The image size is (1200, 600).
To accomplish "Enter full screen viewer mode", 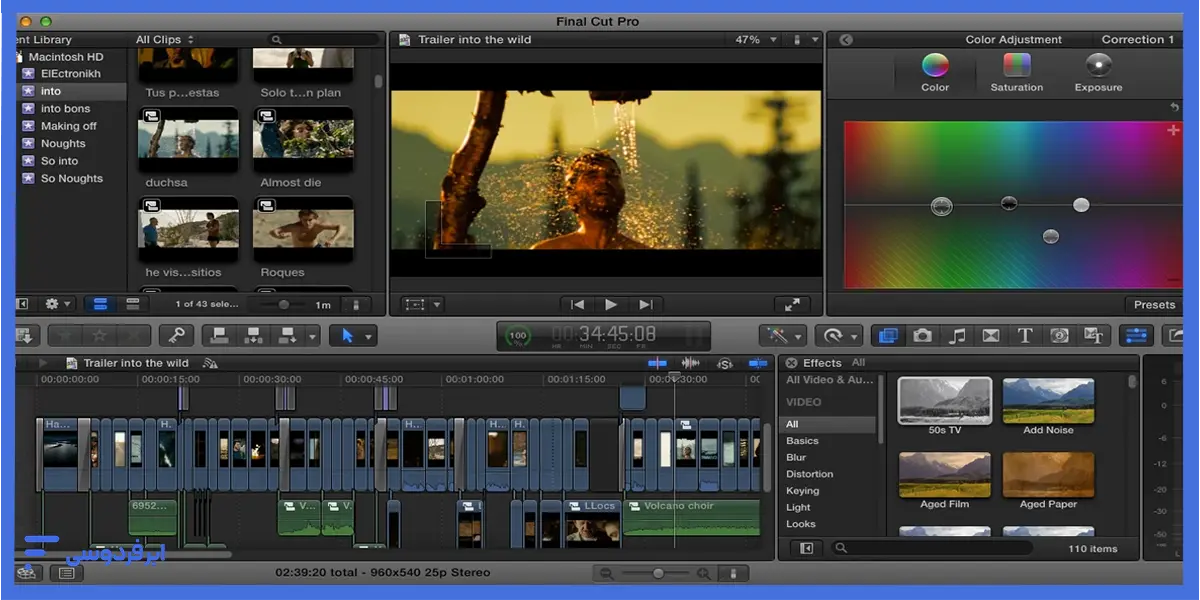I will [x=792, y=304].
